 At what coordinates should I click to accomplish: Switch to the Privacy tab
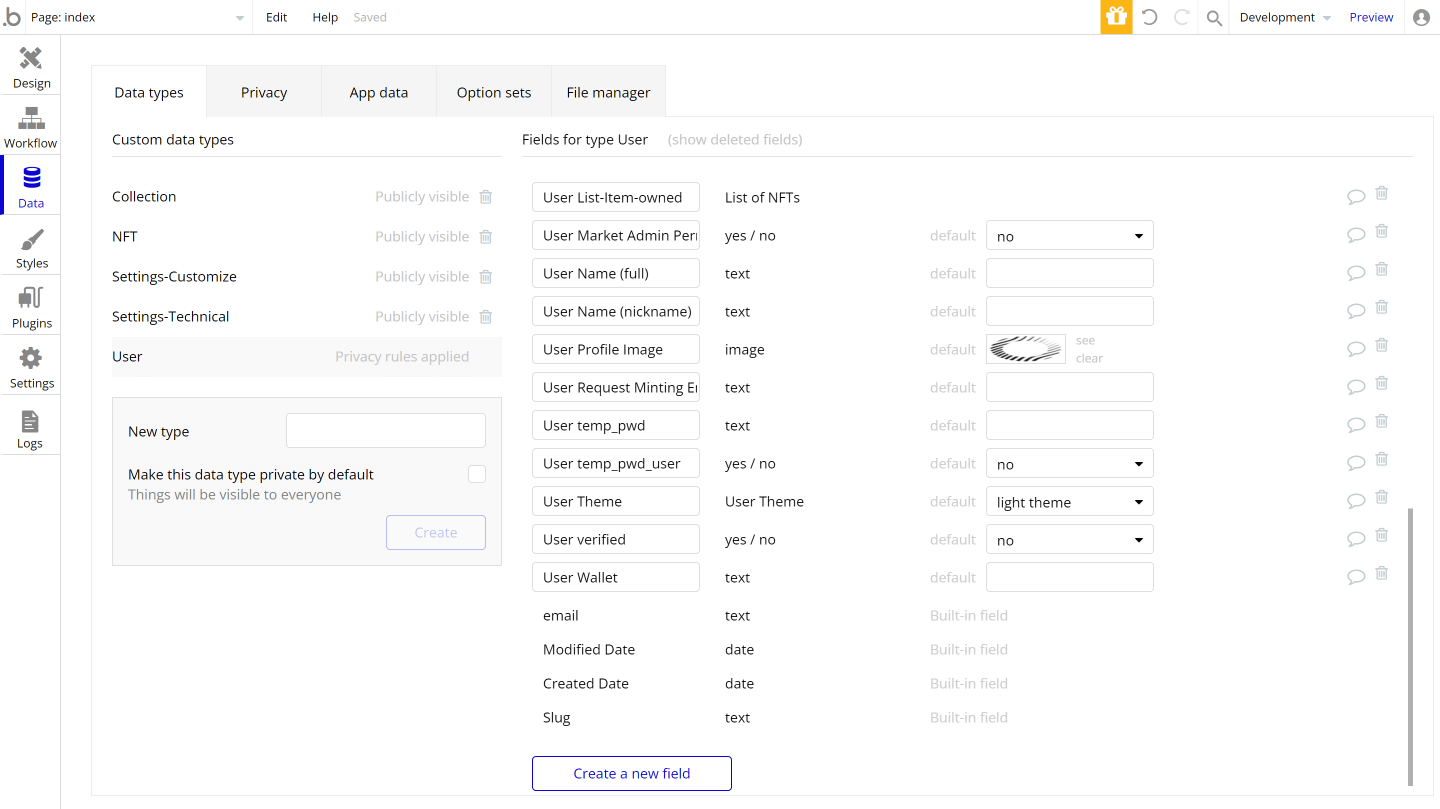[263, 91]
